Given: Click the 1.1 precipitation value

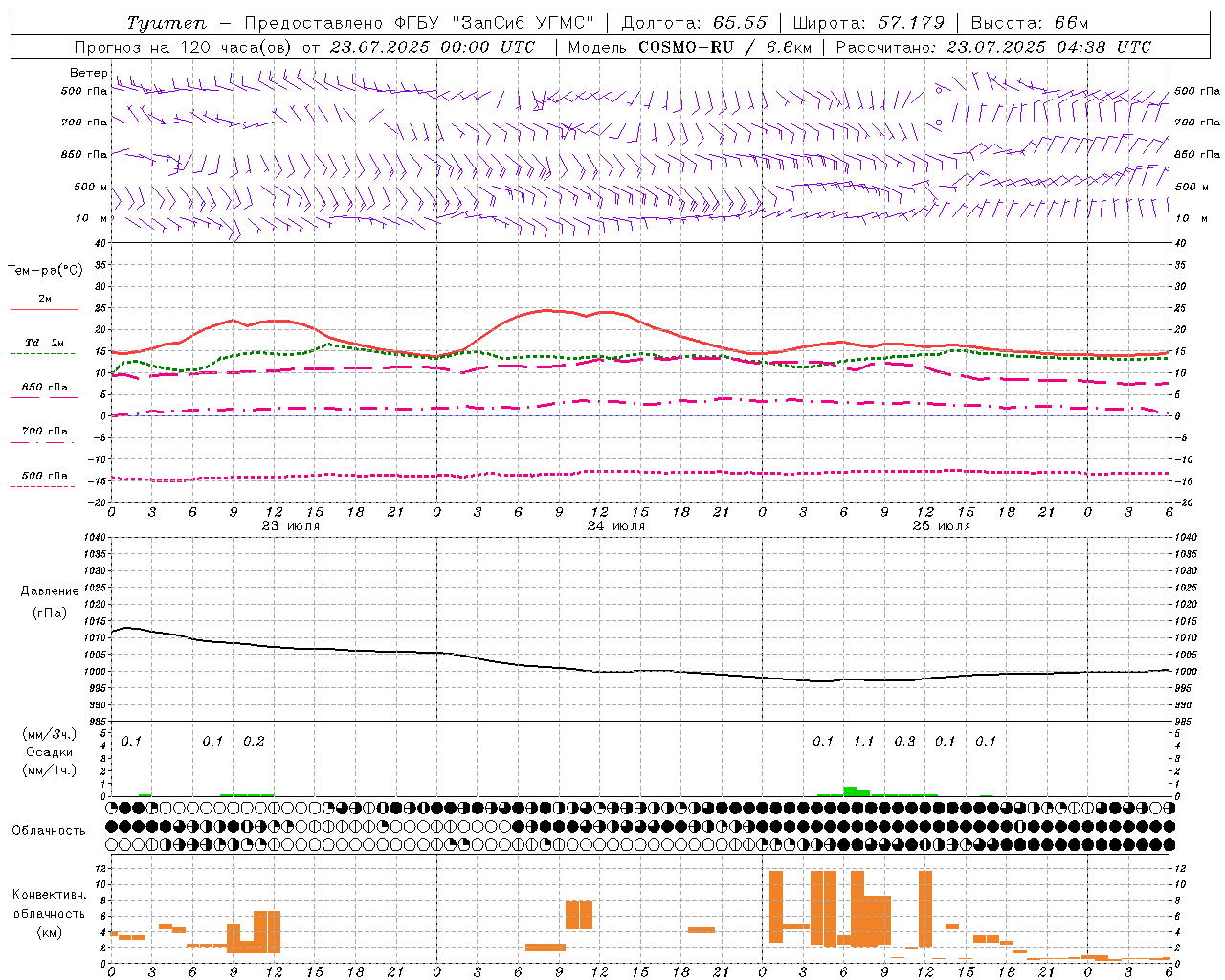Looking at the screenshot, I should click(x=863, y=742).
